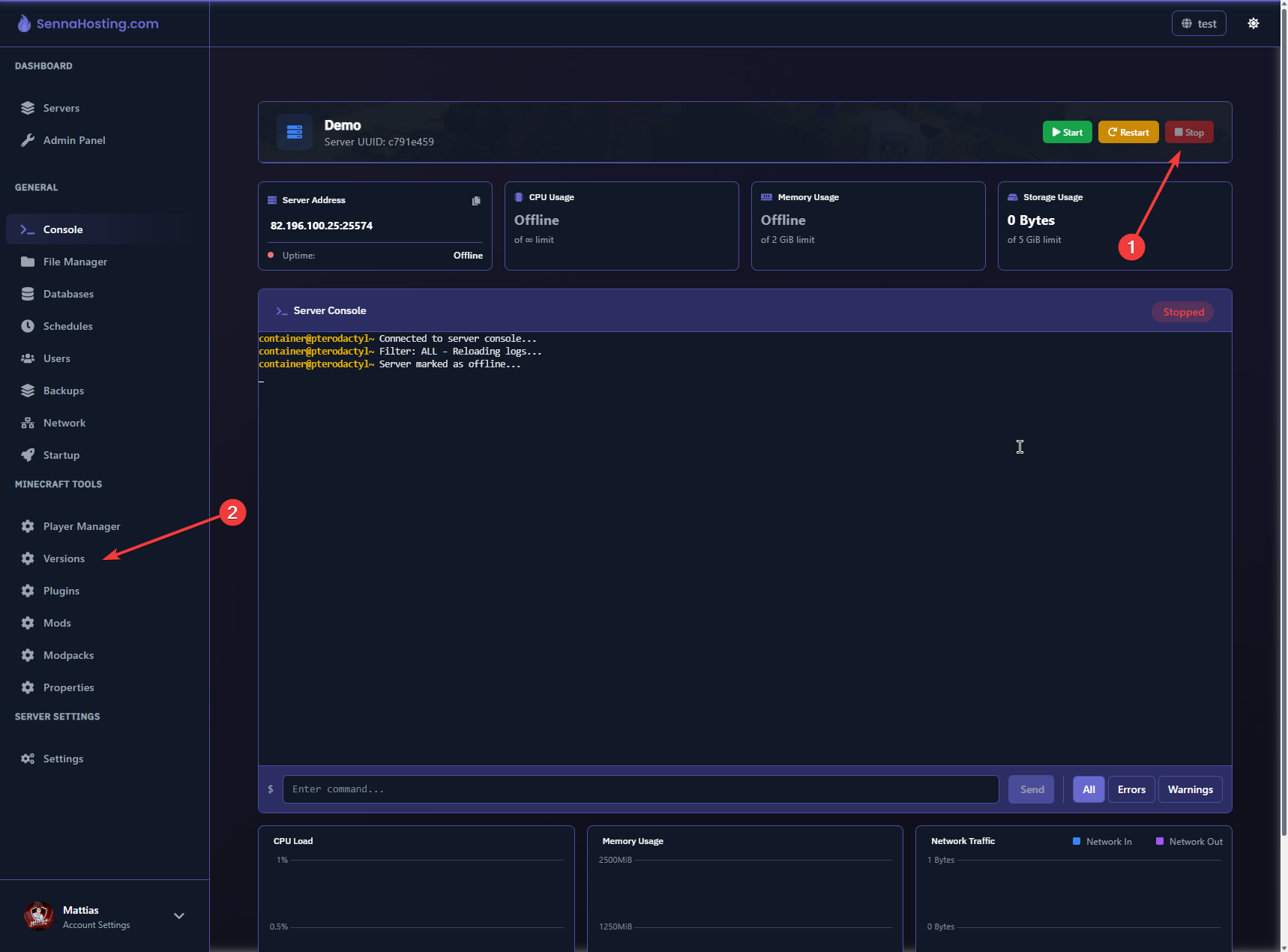Click the Enter command input field
The image size is (1288, 952).
point(640,789)
